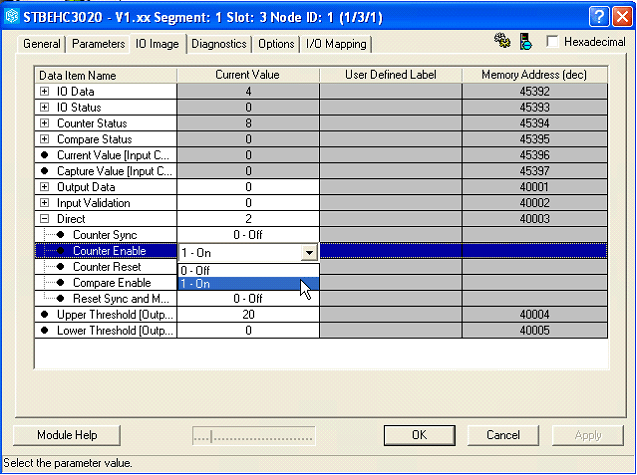Viewport: 637px width, 475px height.
Task: Click the slider beside Module Help
Action: coord(254,436)
